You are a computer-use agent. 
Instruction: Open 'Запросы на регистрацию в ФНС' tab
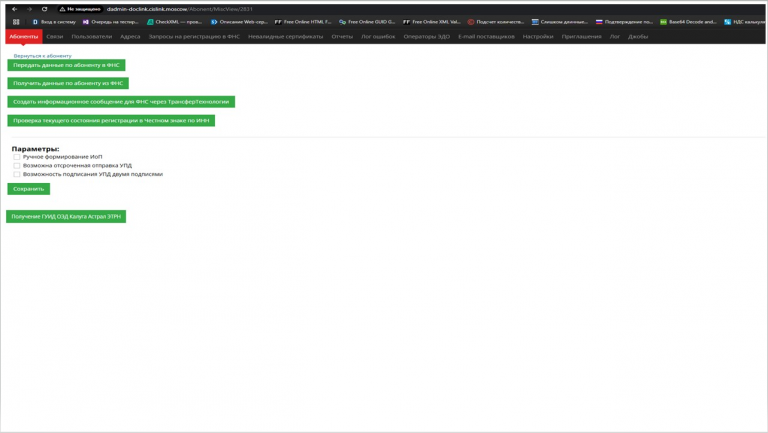(194, 36)
